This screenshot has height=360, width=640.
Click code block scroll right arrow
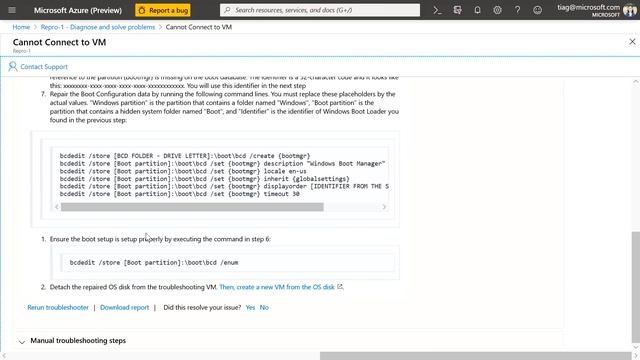(x=384, y=207)
